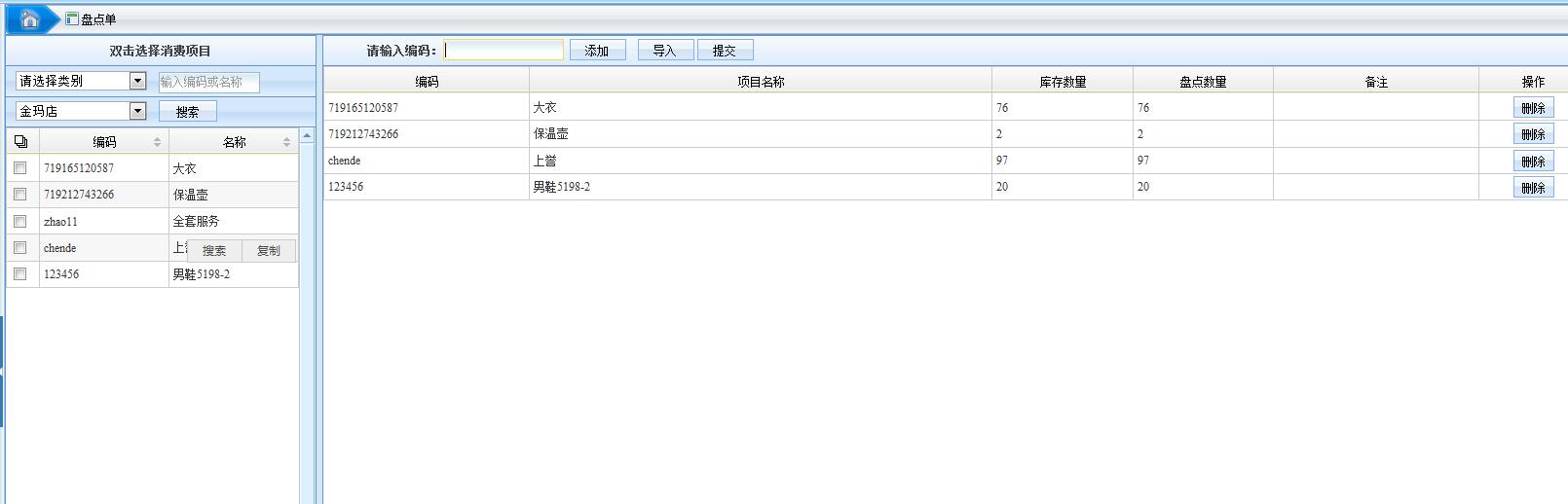Image resolution: width=1568 pixels, height=504 pixels.
Task: Expand the 金玛店 store dropdown
Action: [x=137, y=111]
